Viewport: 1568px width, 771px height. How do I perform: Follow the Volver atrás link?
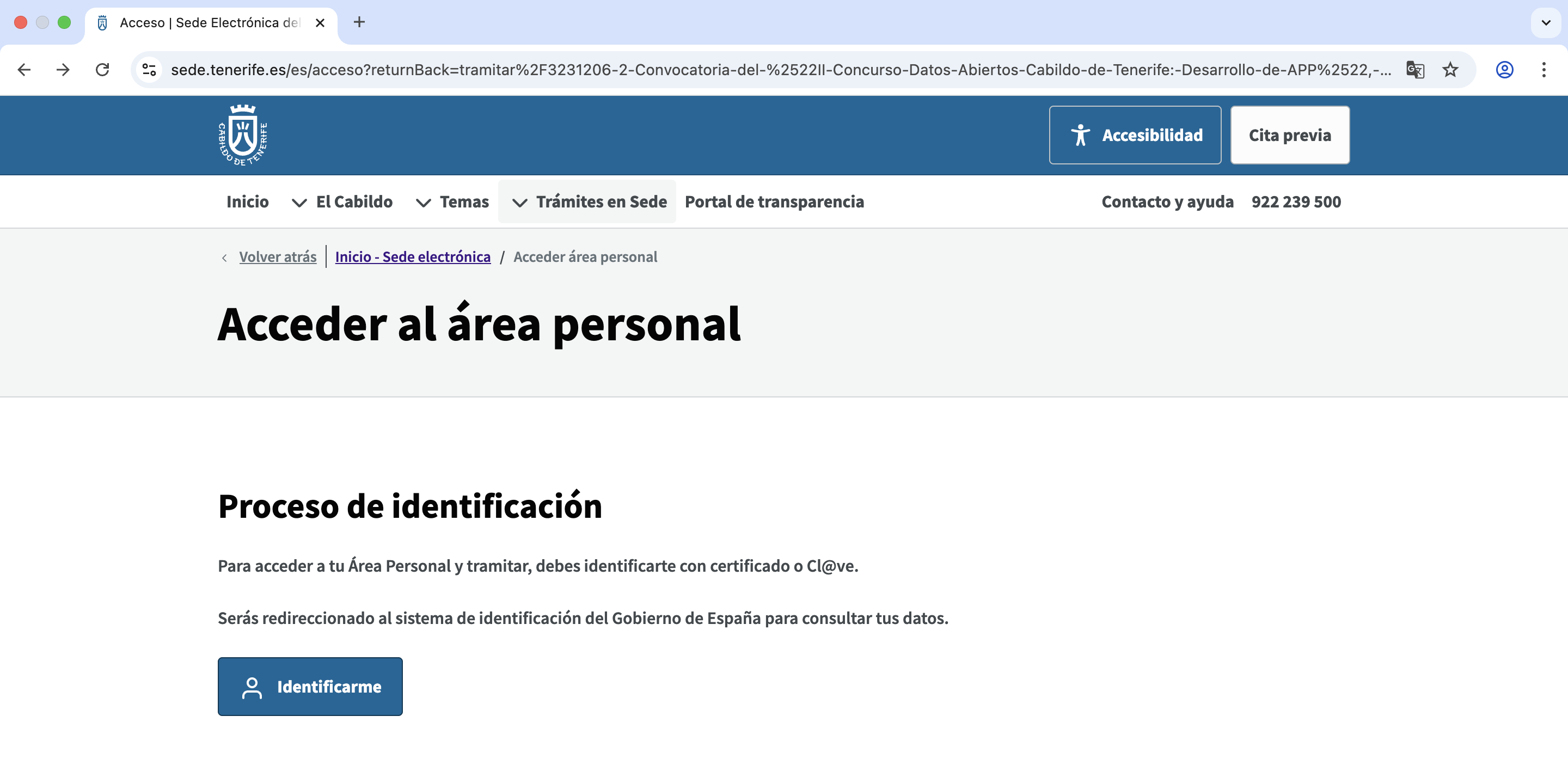pyautogui.click(x=278, y=256)
